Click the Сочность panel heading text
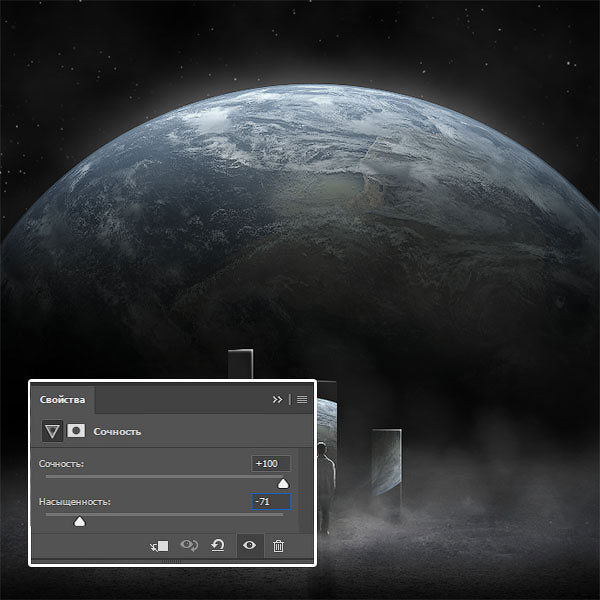 click(x=117, y=432)
